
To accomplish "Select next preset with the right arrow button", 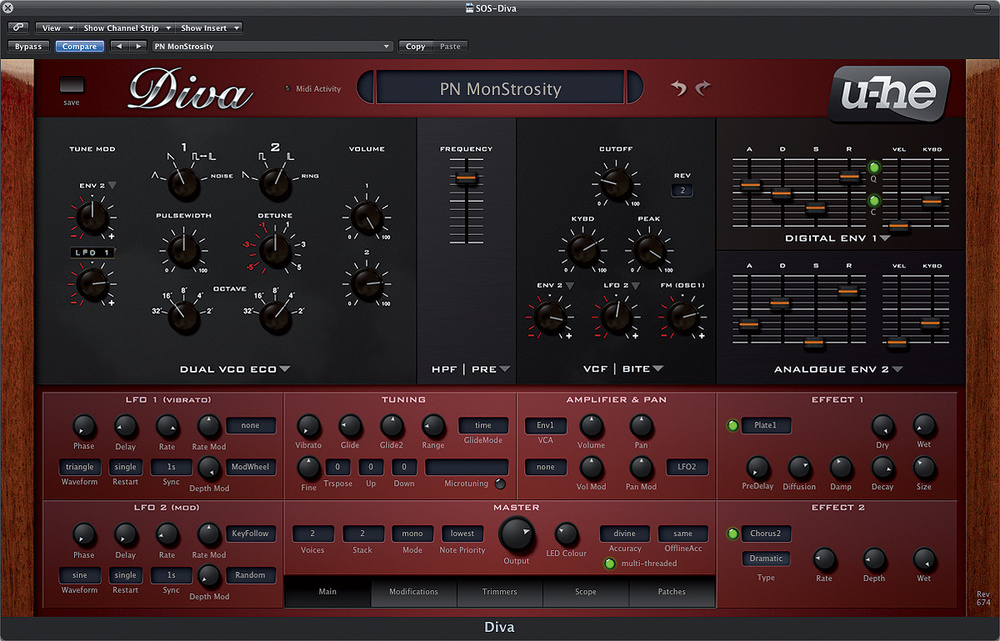I will tap(138, 46).
